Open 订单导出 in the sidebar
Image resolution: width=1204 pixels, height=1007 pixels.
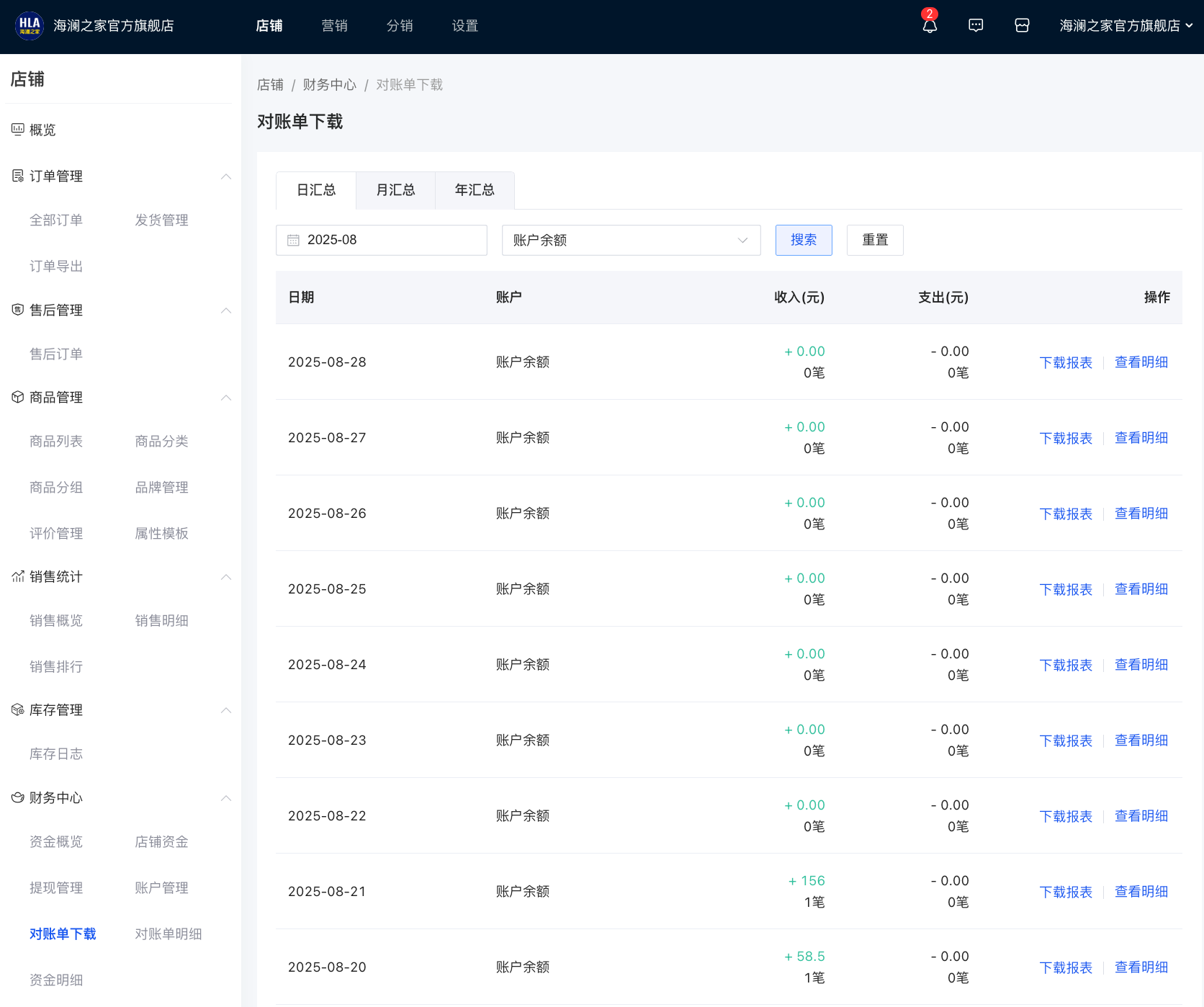coord(56,267)
